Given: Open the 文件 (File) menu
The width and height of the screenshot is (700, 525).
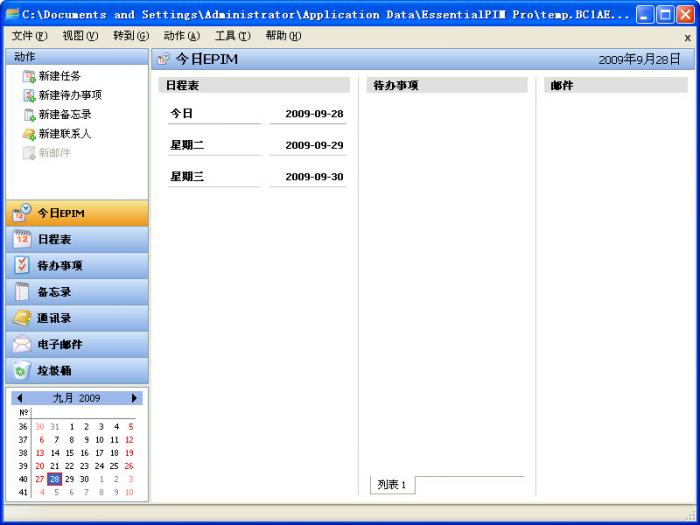Looking at the screenshot, I should [28, 36].
